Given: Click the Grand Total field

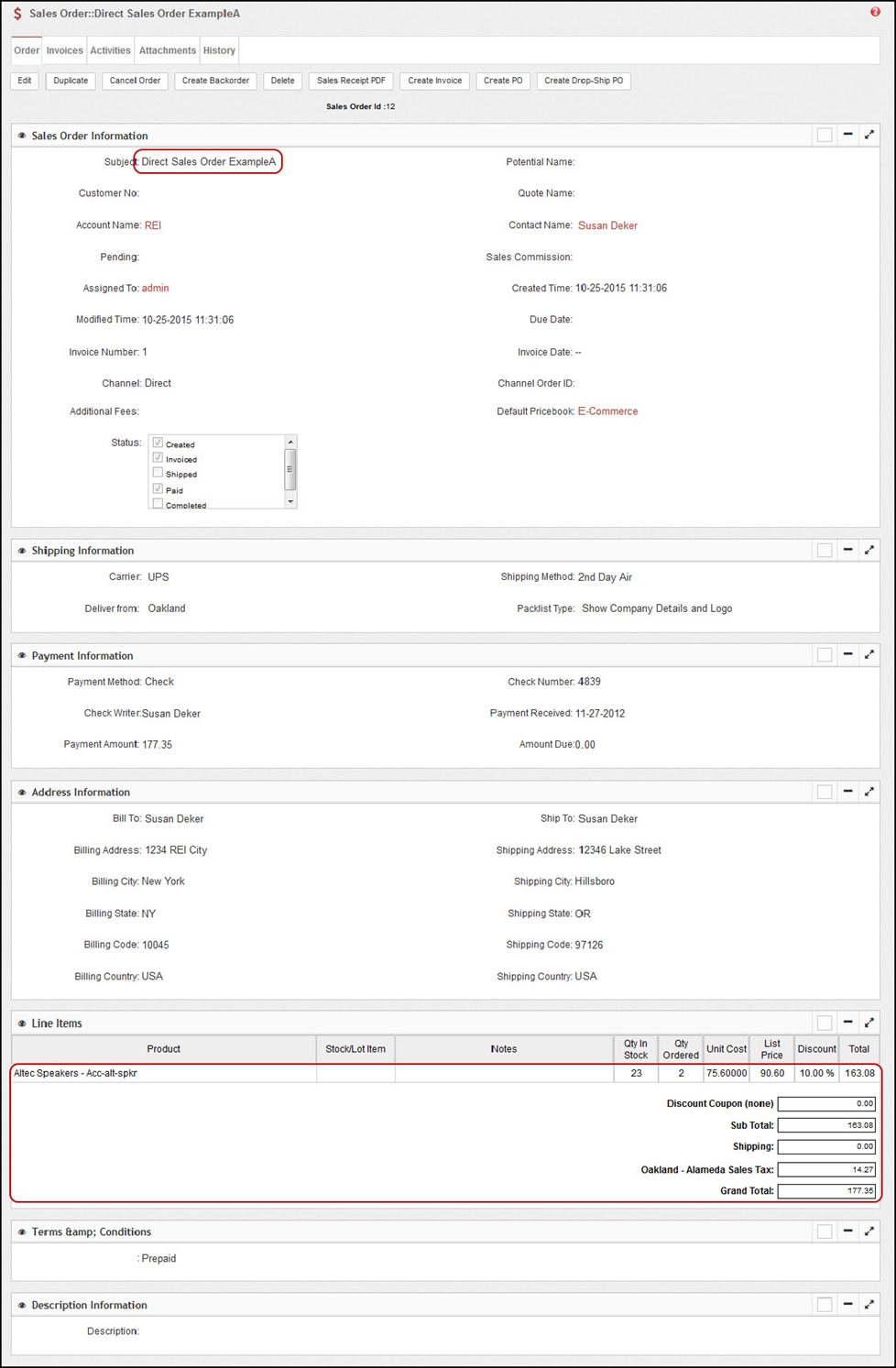Looking at the screenshot, I should pyautogui.click(x=826, y=1191).
